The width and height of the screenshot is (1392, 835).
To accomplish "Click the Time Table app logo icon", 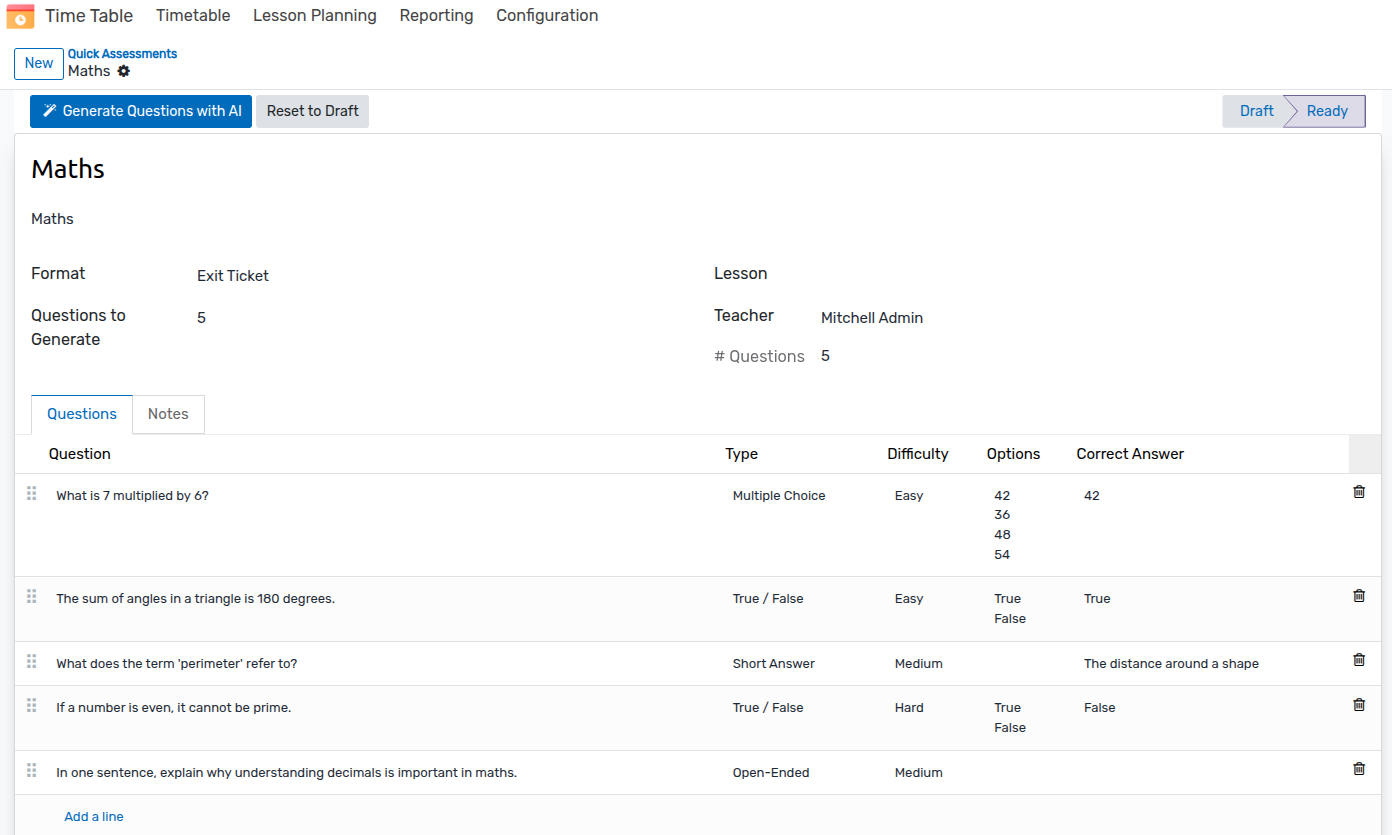I will tap(20, 16).
